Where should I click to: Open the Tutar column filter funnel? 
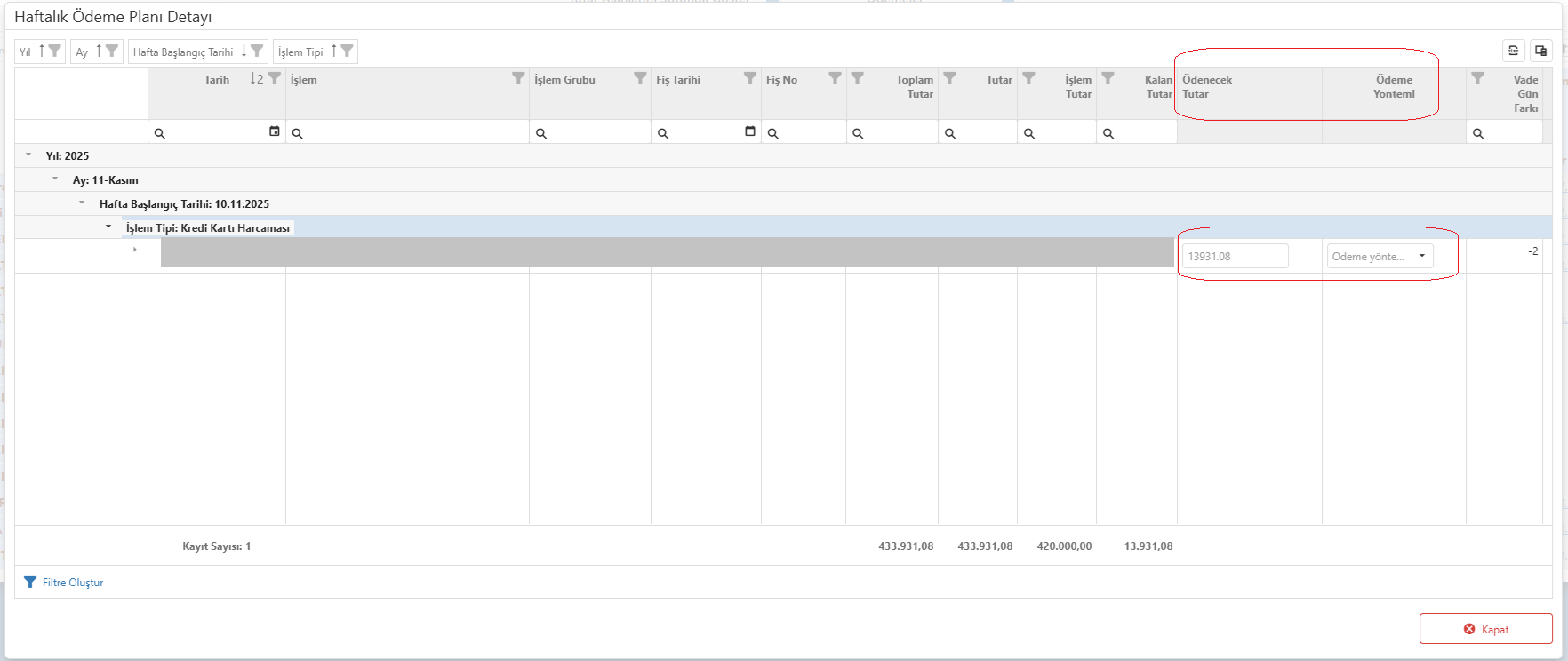(950, 78)
